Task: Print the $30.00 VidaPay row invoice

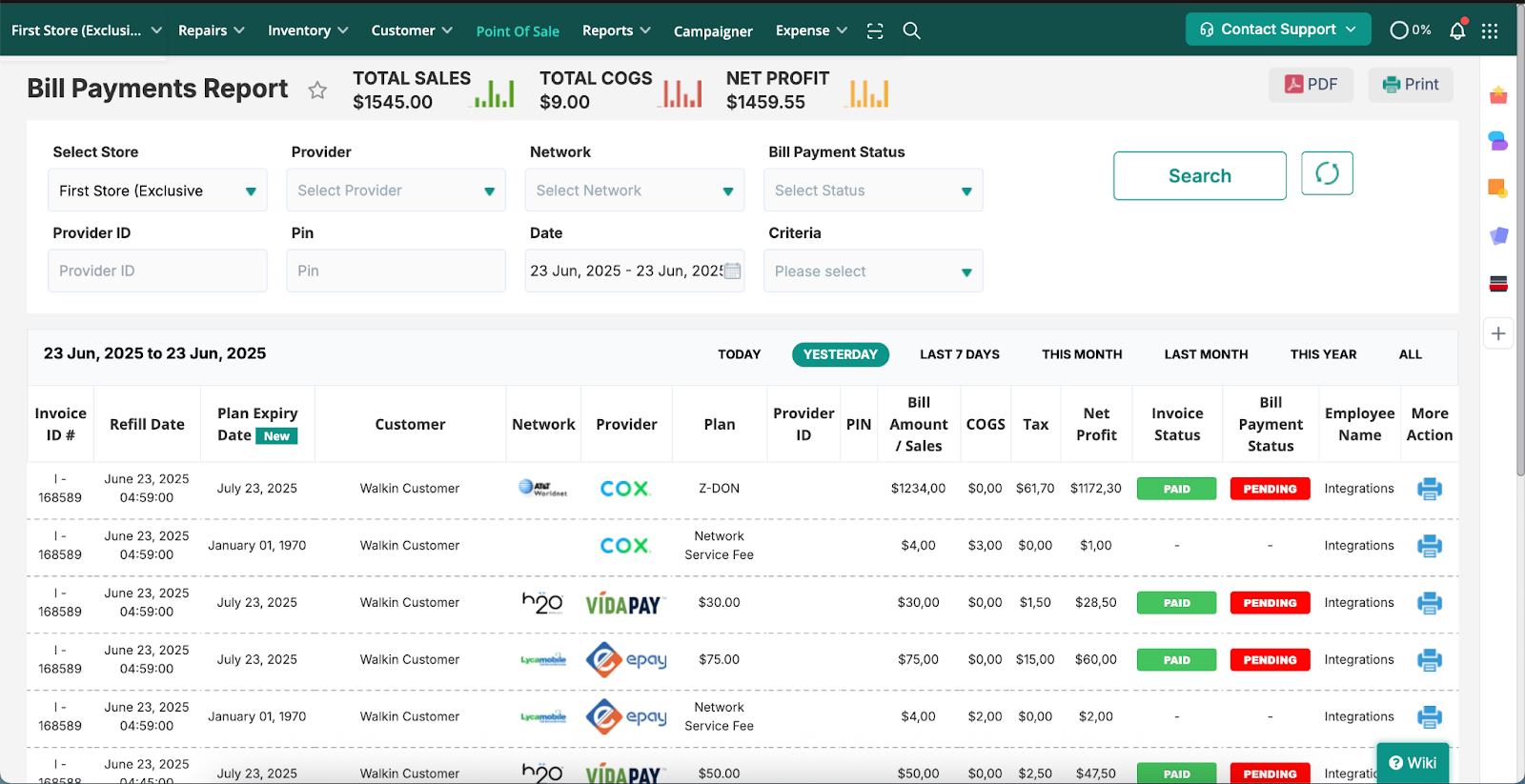Action: 1430,603
